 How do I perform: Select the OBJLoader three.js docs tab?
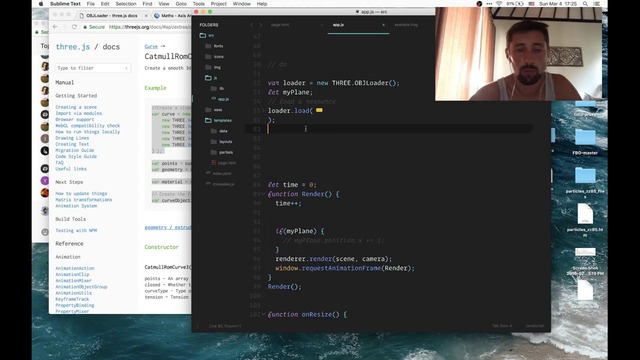112,16
